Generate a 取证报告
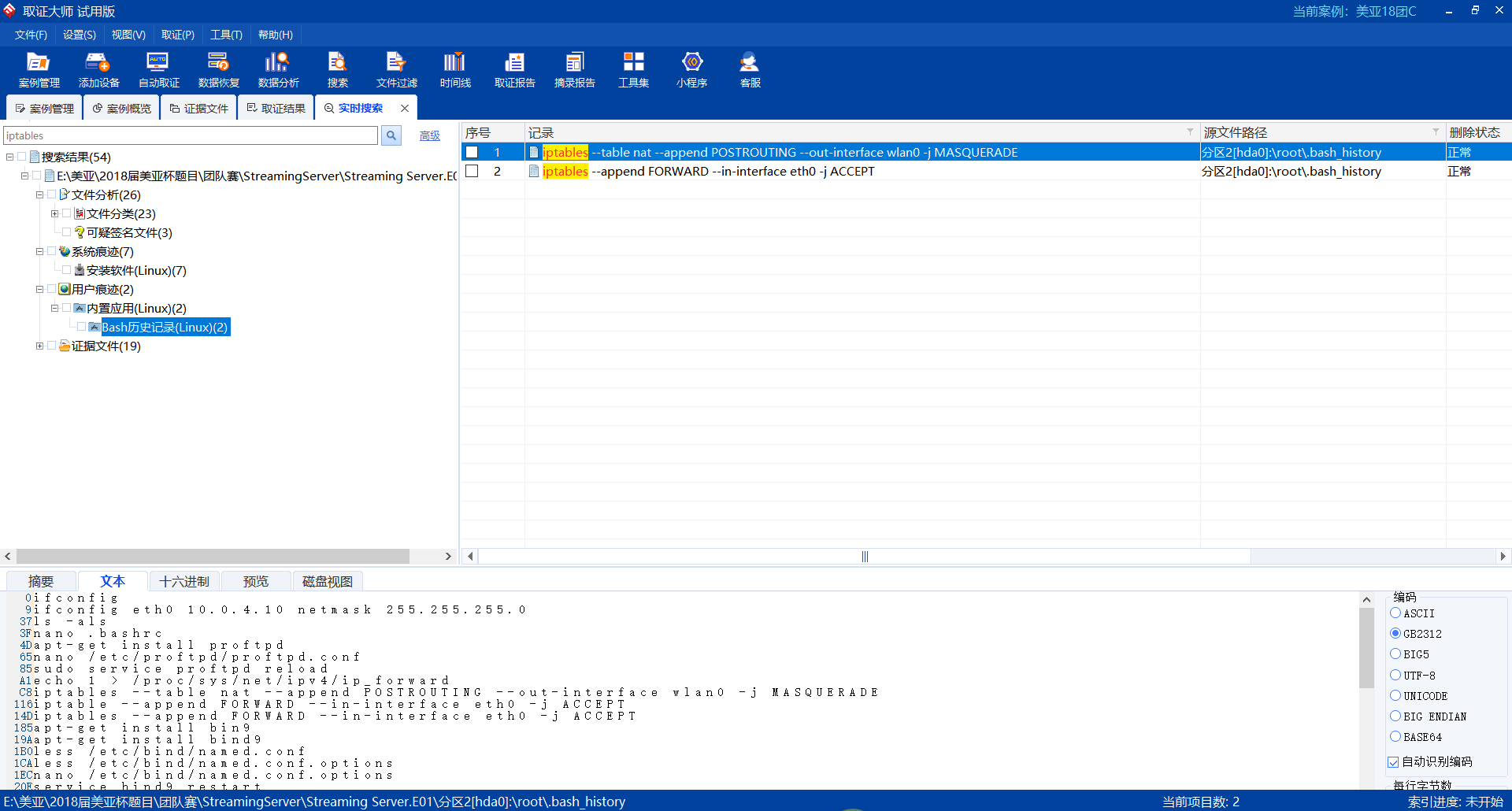 pos(514,69)
